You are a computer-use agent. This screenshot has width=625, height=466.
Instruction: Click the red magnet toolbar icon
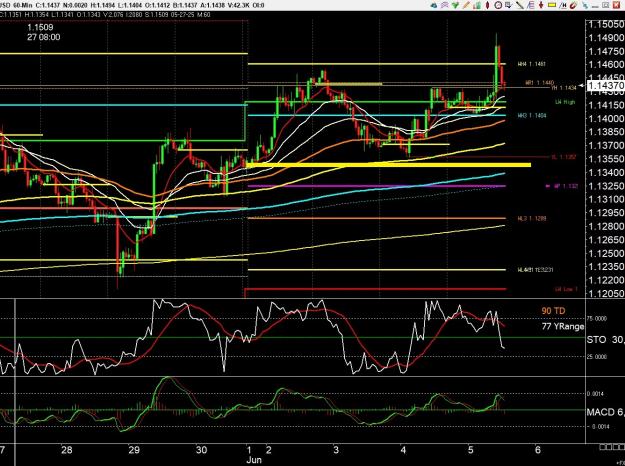[573, 5]
